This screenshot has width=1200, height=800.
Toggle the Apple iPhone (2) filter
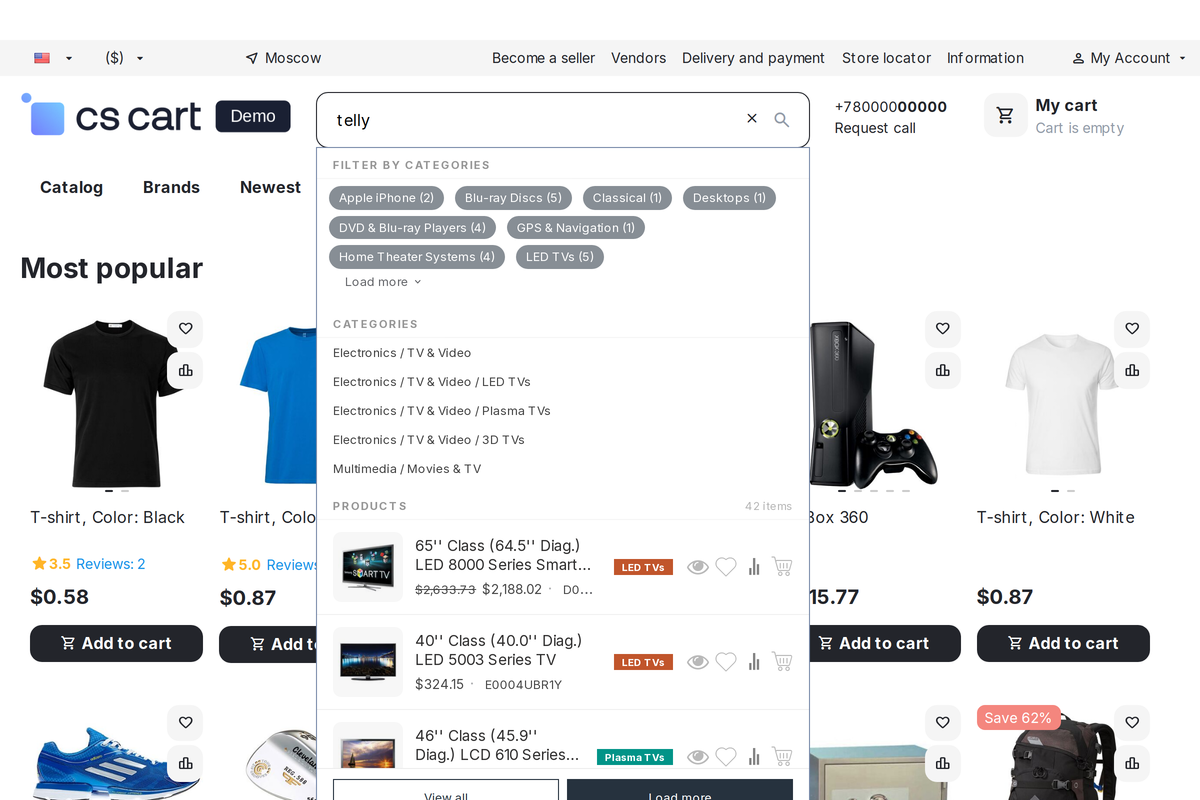386,198
